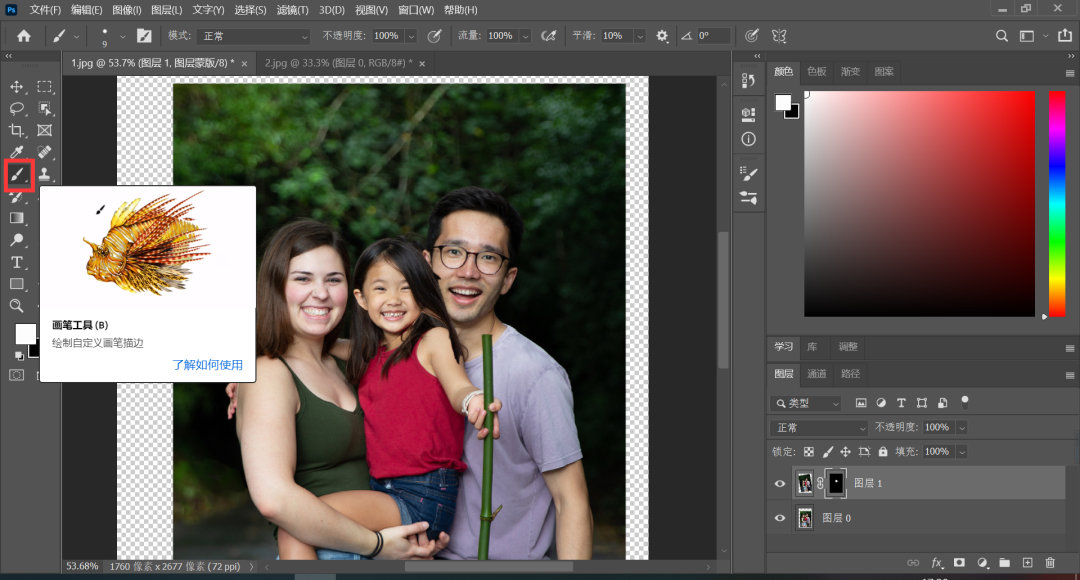Toggle pressure for opacity
The image size is (1080, 580).
435,36
